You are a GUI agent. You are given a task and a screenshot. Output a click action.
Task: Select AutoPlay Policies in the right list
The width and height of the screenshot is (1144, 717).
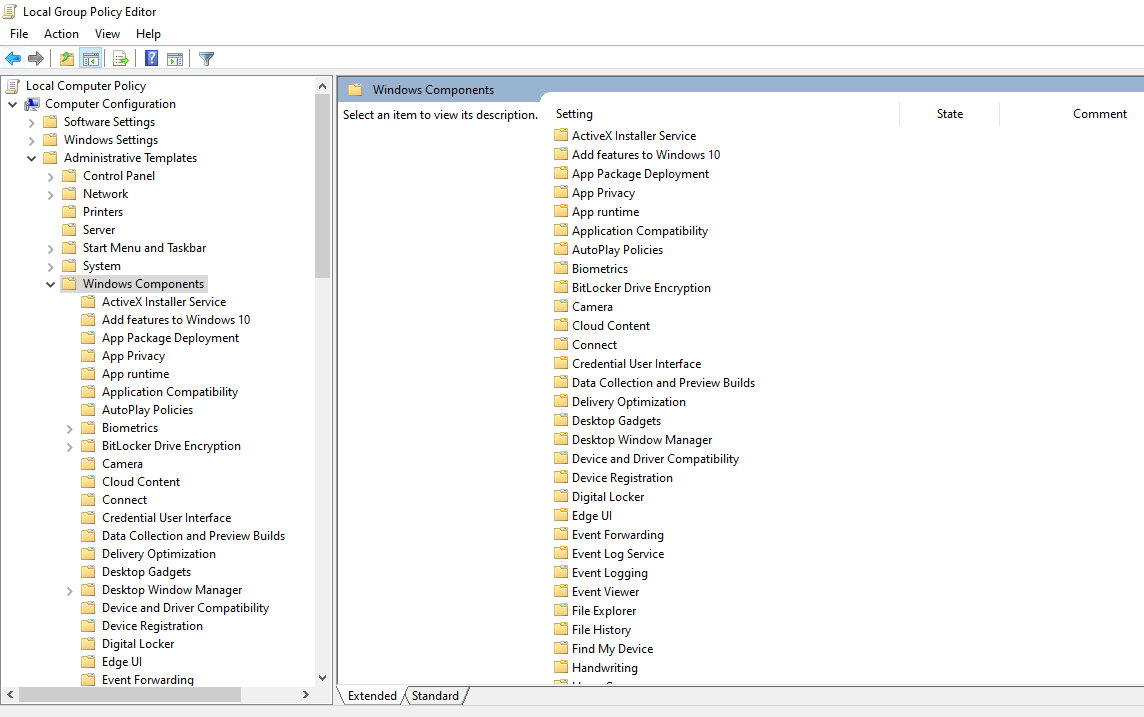pyautogui.click(x=617, y=249)
